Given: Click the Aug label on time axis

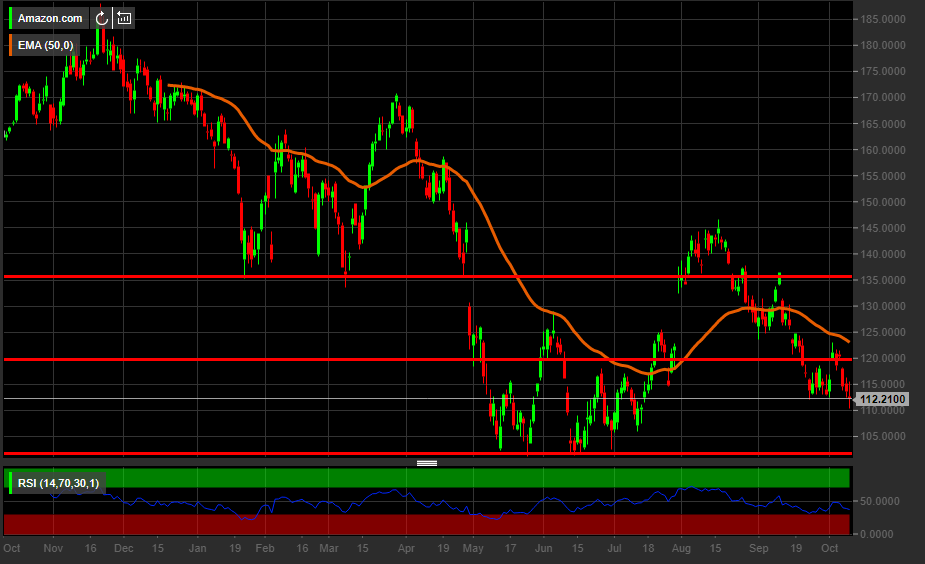Looking at the screenshot, I should click(x=681, y=549).
